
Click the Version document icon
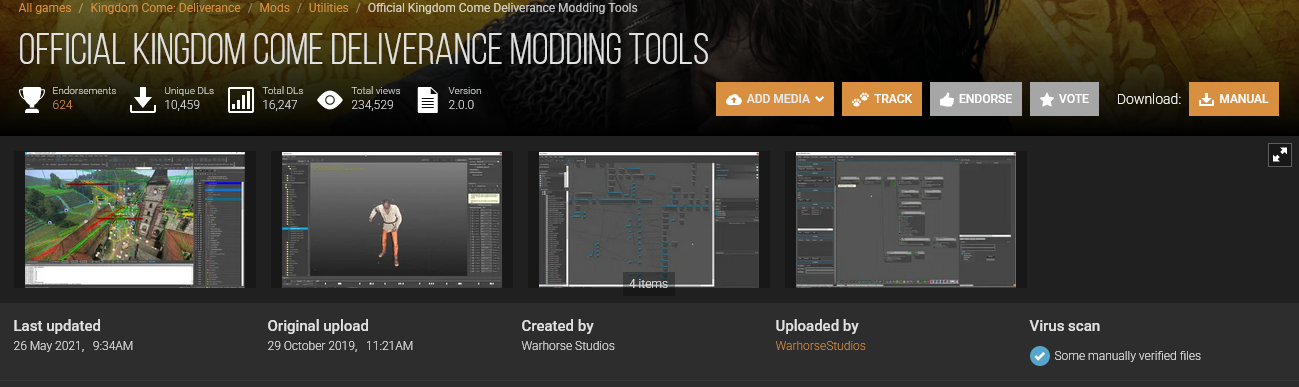pos(427,99)
